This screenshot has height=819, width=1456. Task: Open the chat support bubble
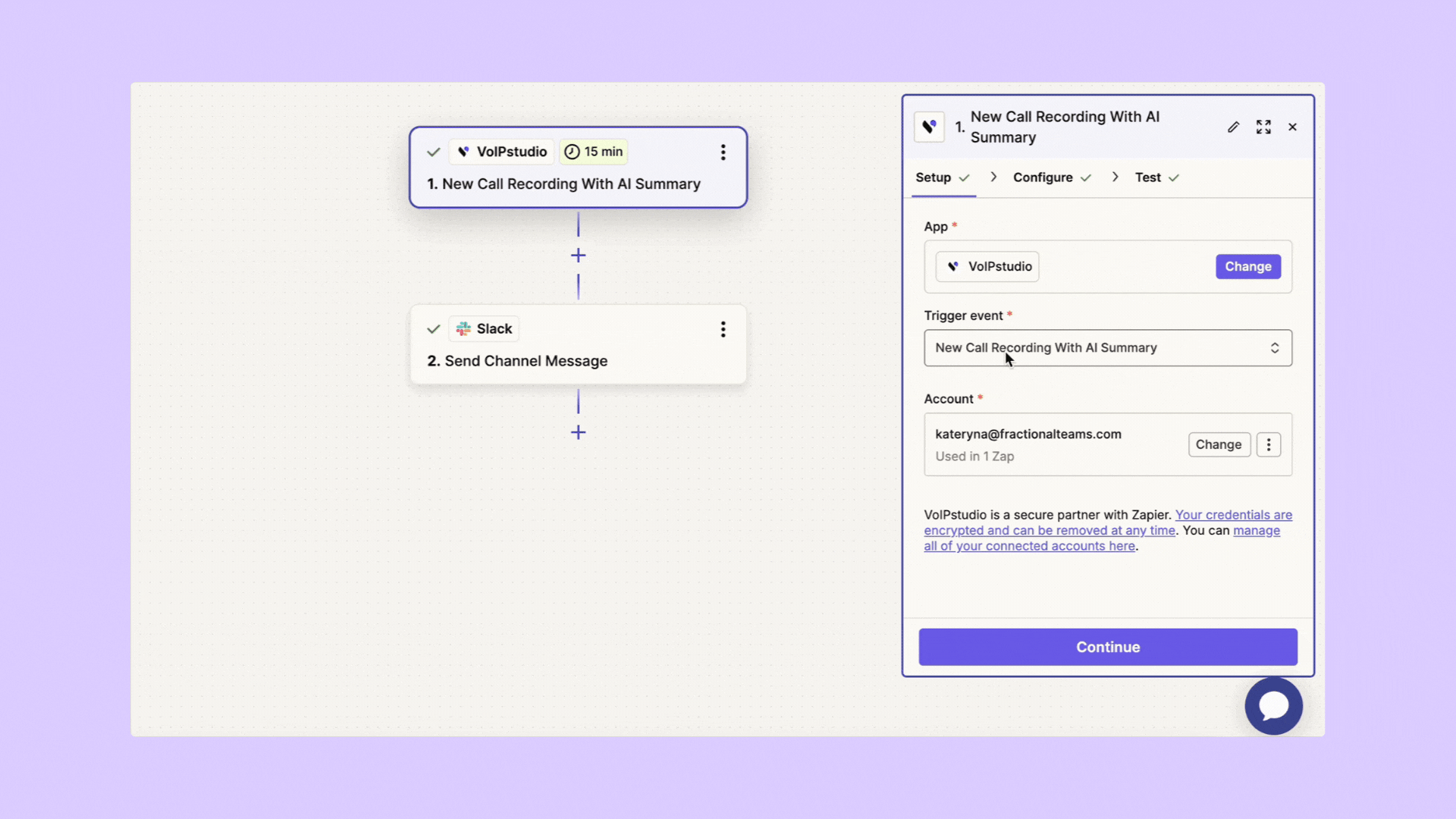(x=1273, y=706)
